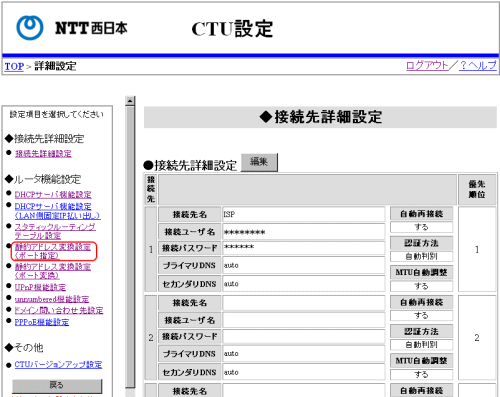This screenshot has width=500, height=397.
Task: Click the ◆その他 sidebar heading
Action: coord(24,348)
